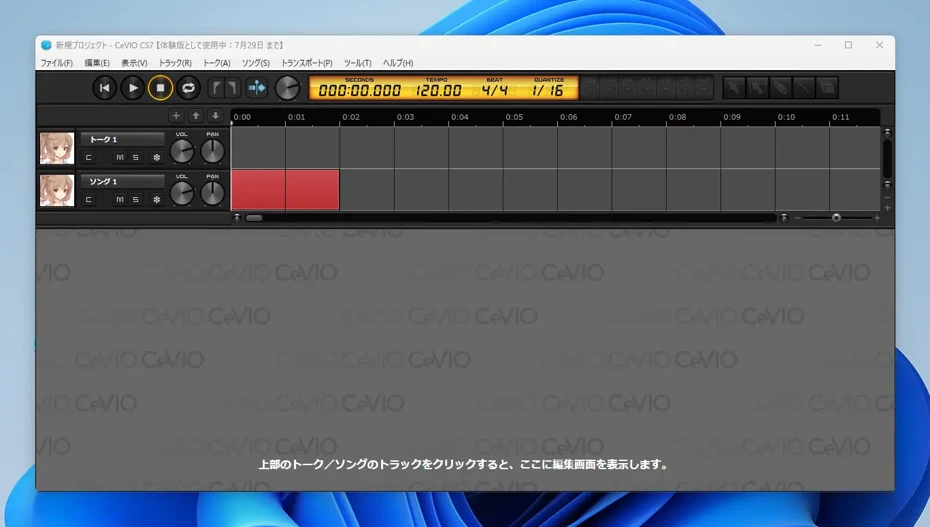Mute the ソング 1 track
Screen dimensions: 930x527
click(x=120, y=200)
